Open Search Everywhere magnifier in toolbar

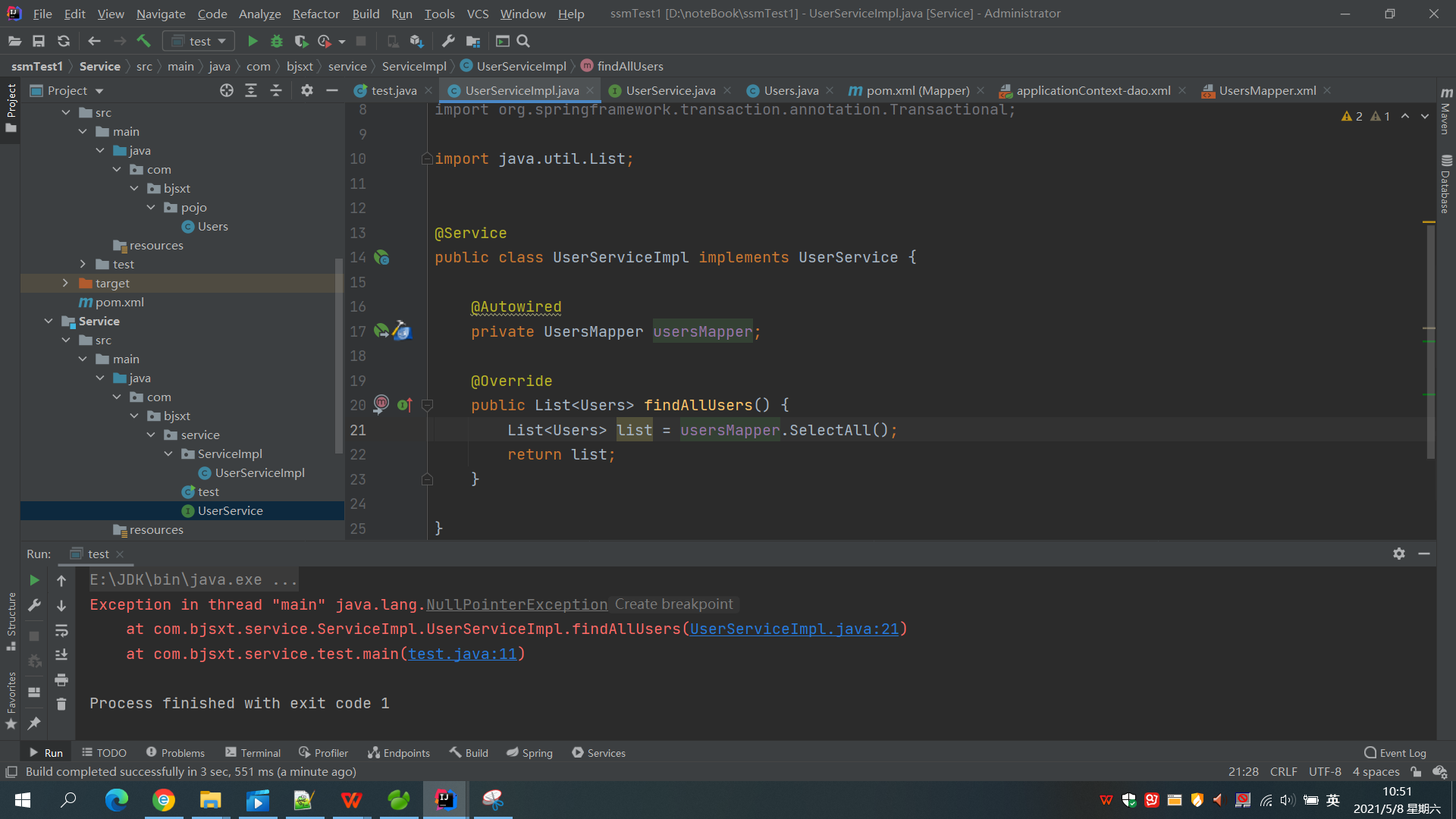coord(523,42)
